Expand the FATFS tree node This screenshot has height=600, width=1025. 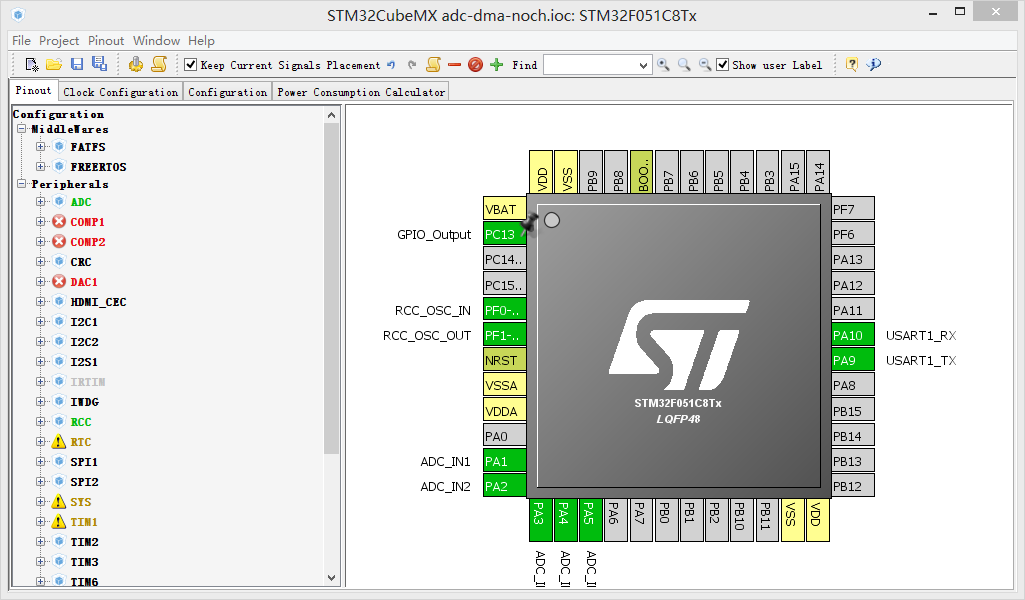(41, 146)
